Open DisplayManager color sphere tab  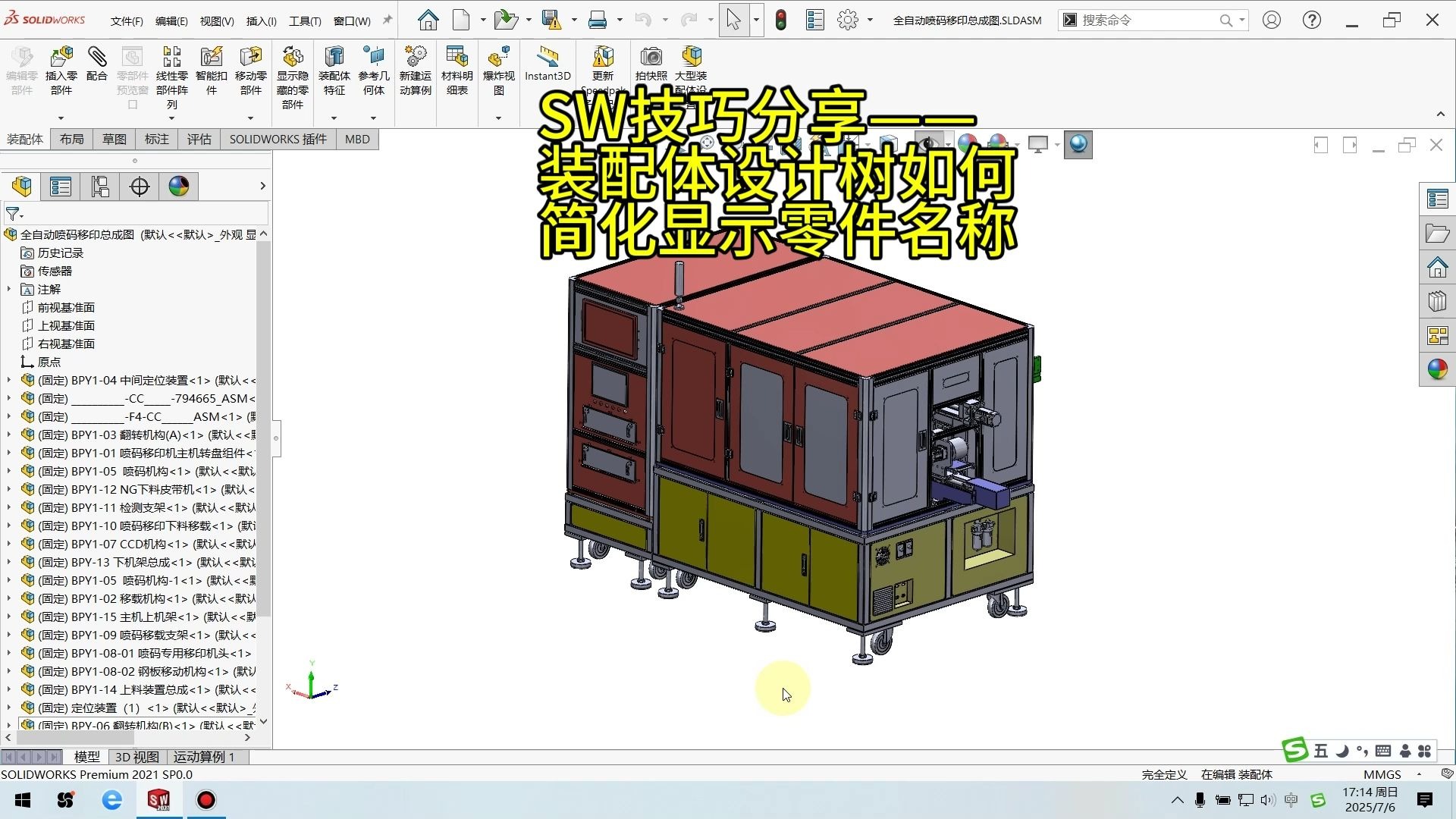point(179,187)
